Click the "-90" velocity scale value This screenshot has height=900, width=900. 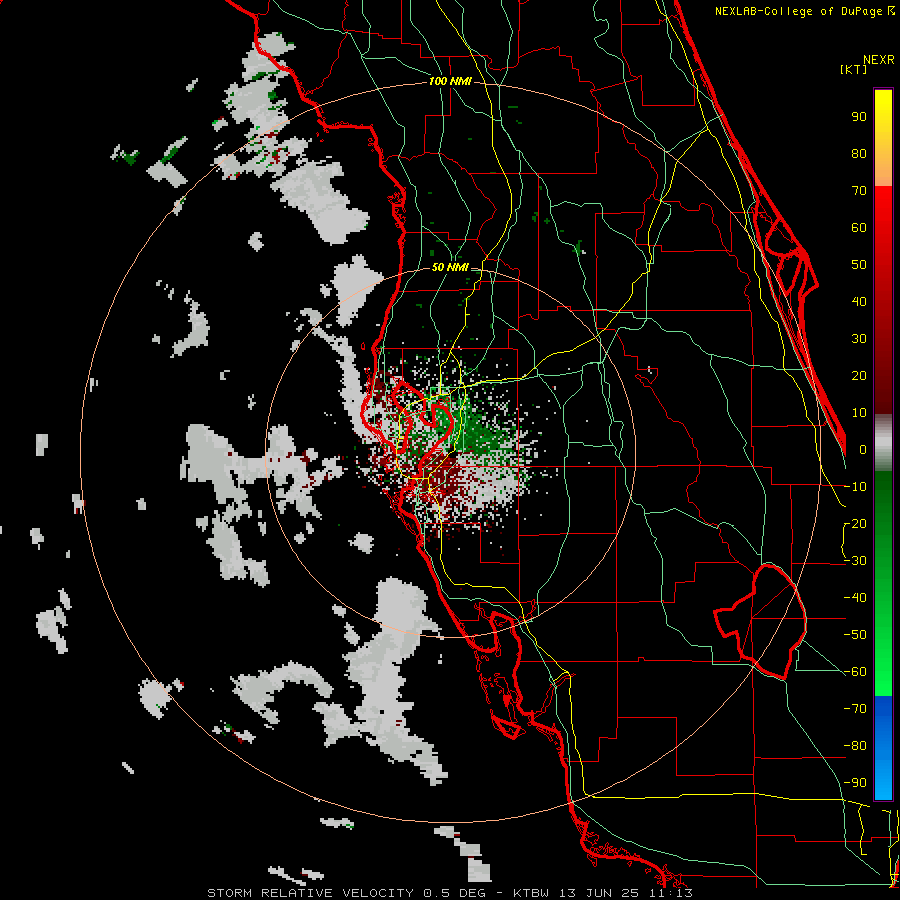click(855, 783)
